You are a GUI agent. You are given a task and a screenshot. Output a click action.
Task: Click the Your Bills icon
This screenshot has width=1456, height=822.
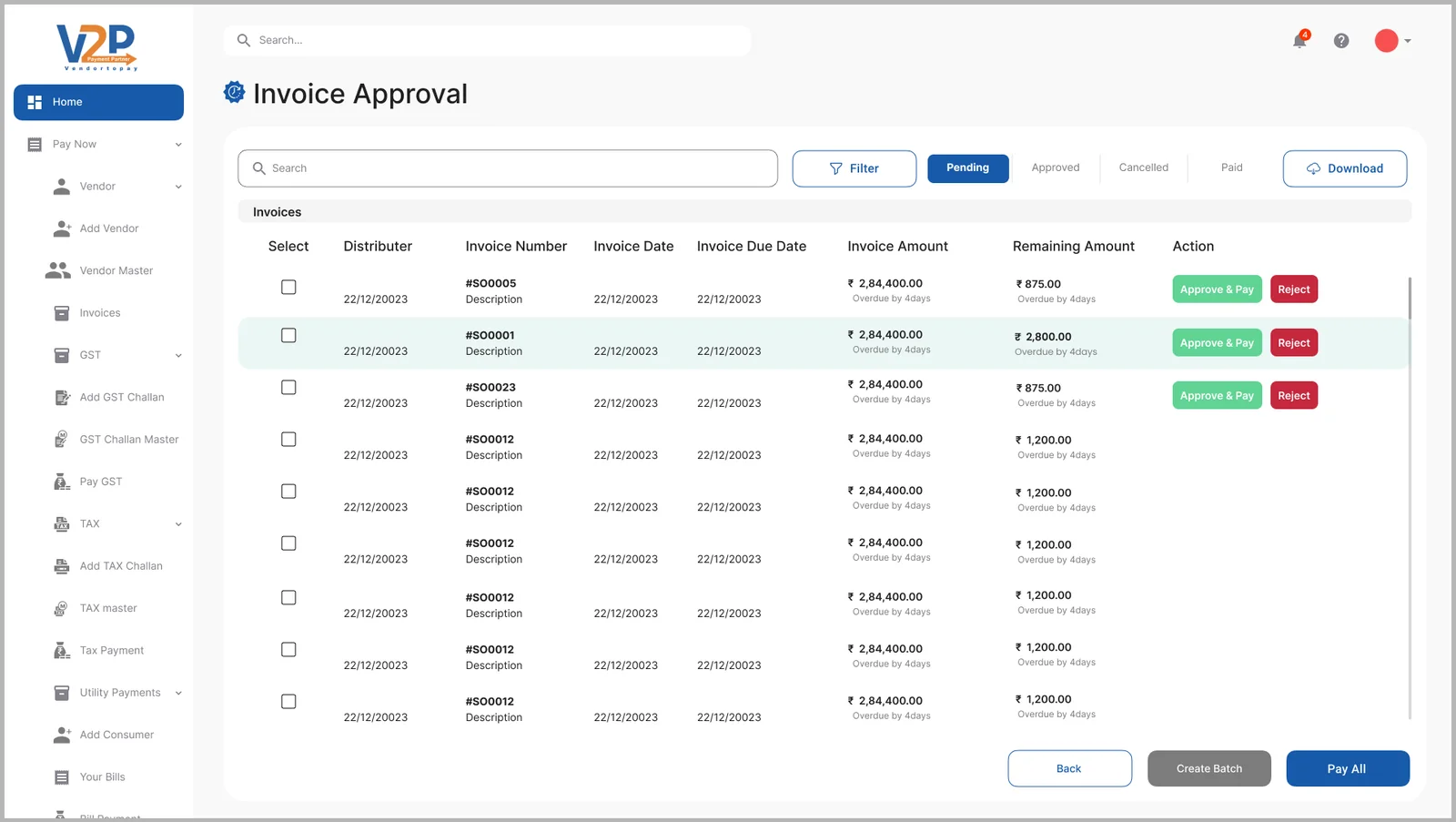pos(62,777)
